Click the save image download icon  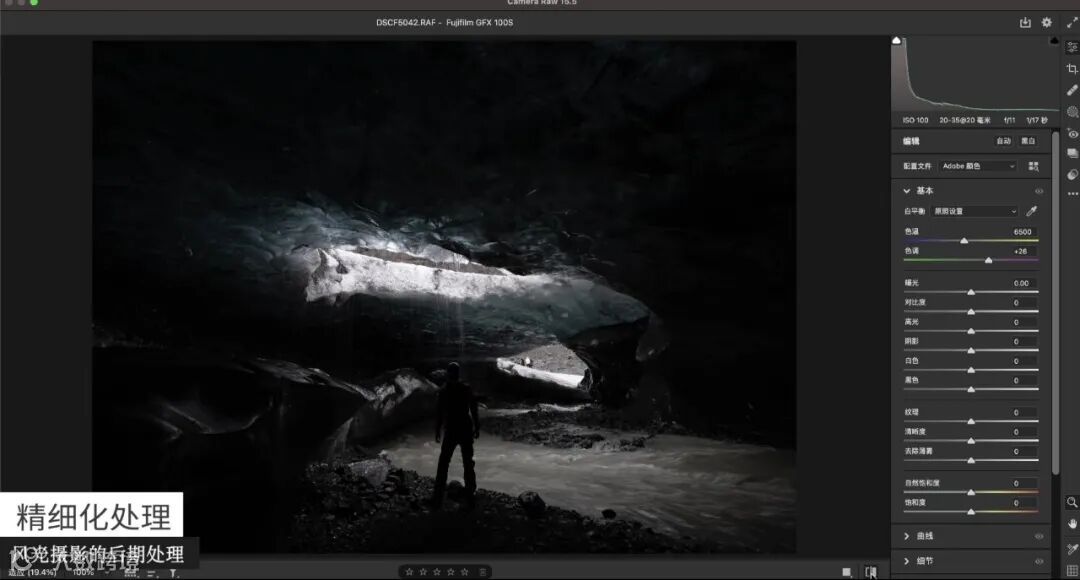[1025, 22]
